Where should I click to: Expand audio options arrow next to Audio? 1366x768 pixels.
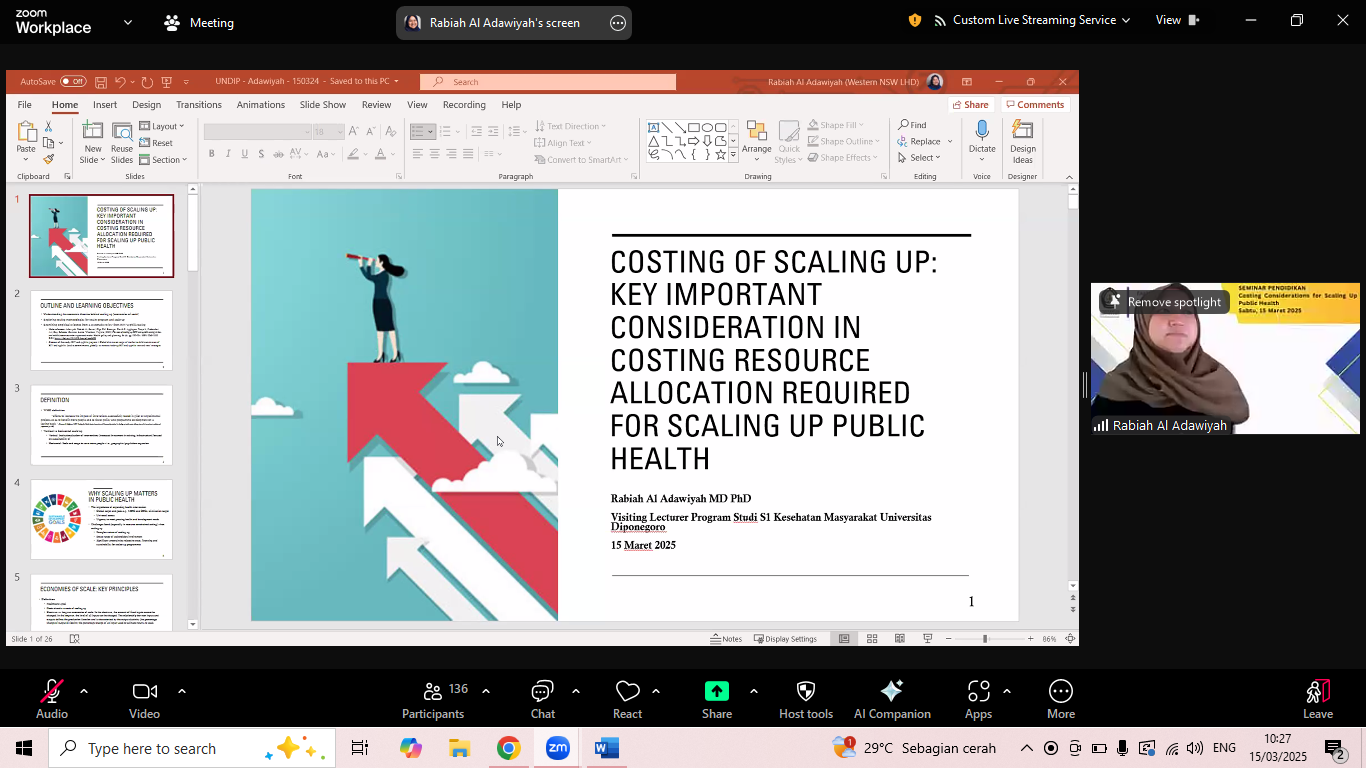pos(84,691)
